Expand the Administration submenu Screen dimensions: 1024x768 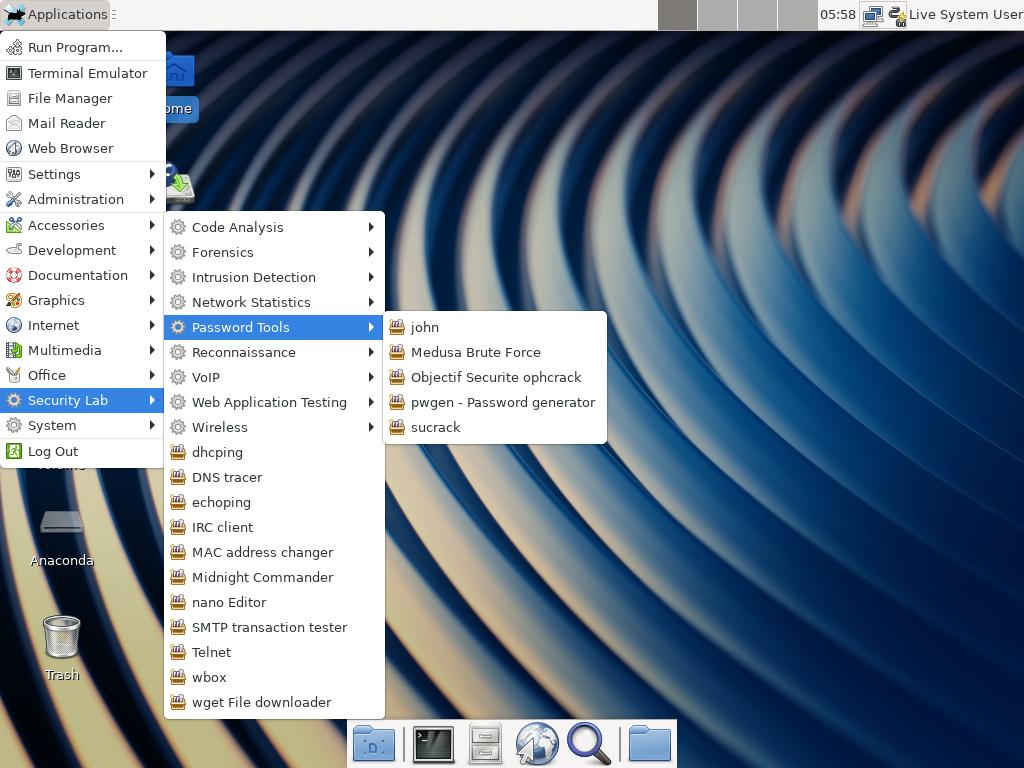tap(82, 199)
